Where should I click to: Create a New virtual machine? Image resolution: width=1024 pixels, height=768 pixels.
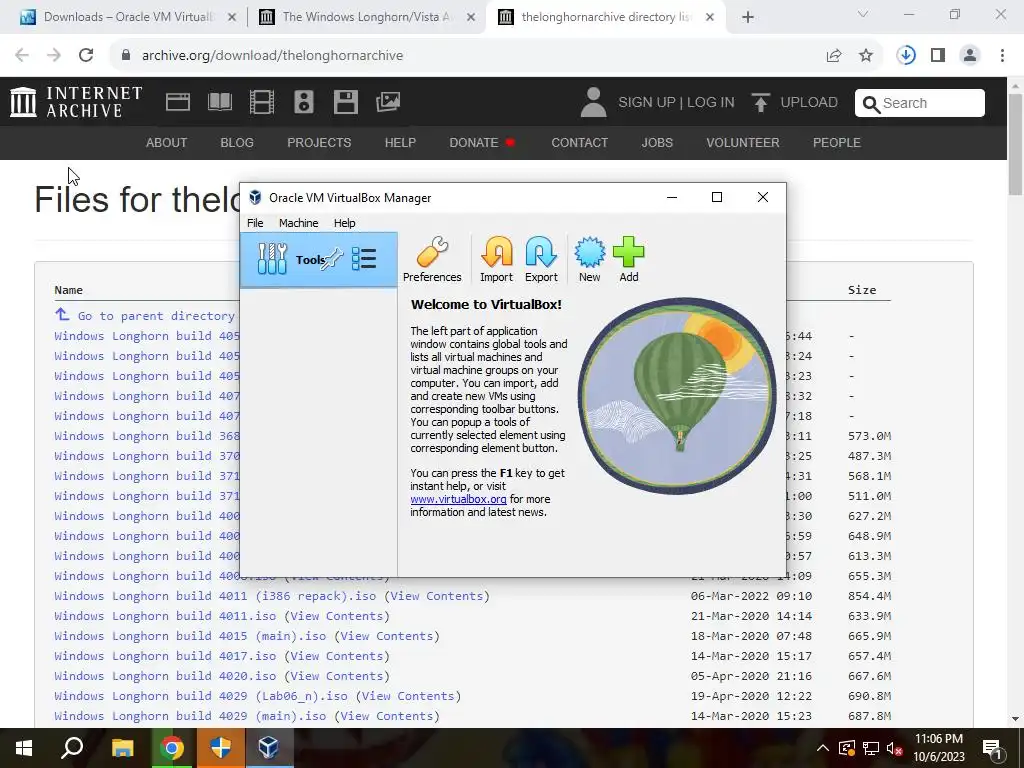[x=589, y=259]
